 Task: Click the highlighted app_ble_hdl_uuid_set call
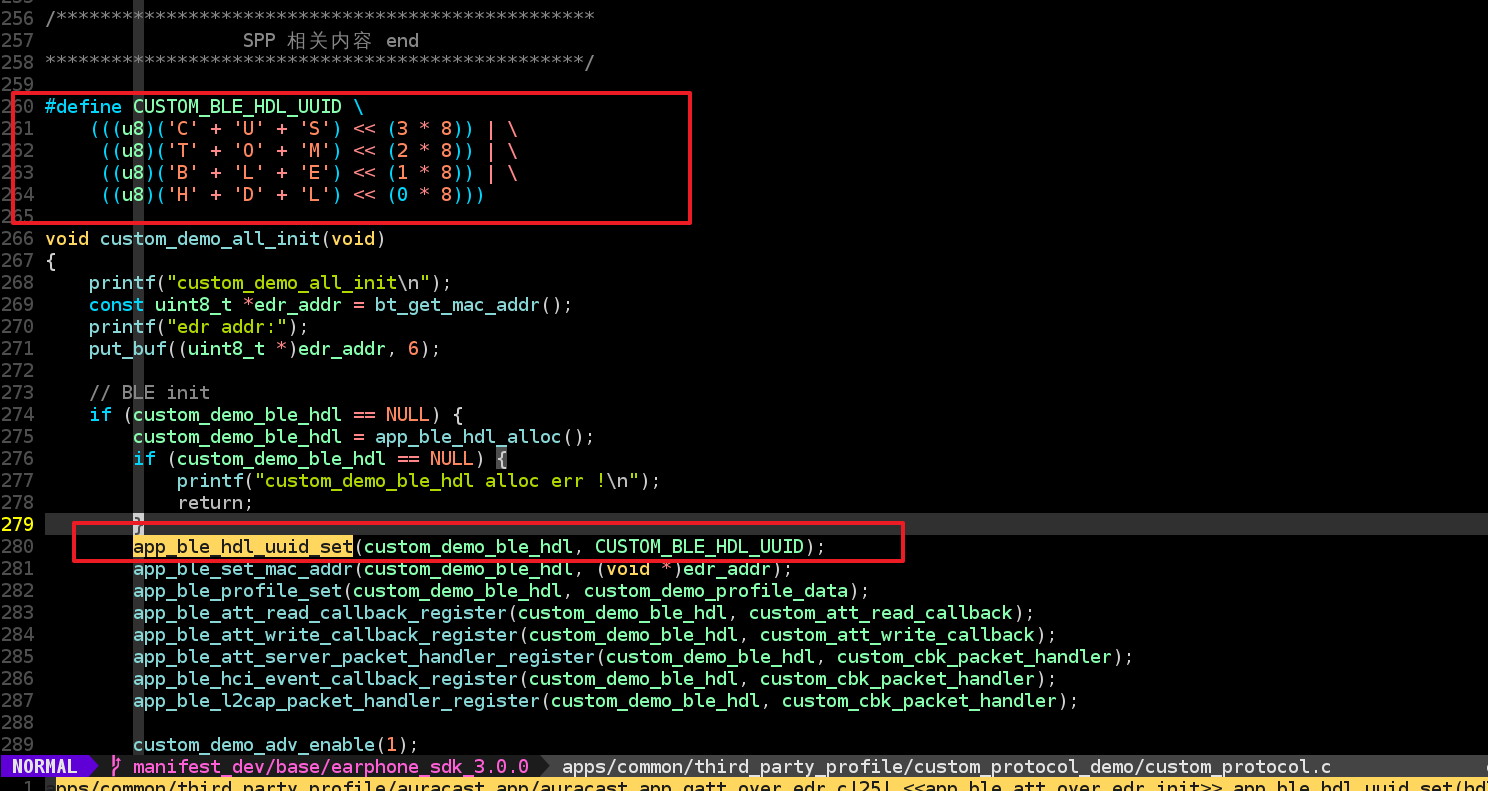point(243,546)
